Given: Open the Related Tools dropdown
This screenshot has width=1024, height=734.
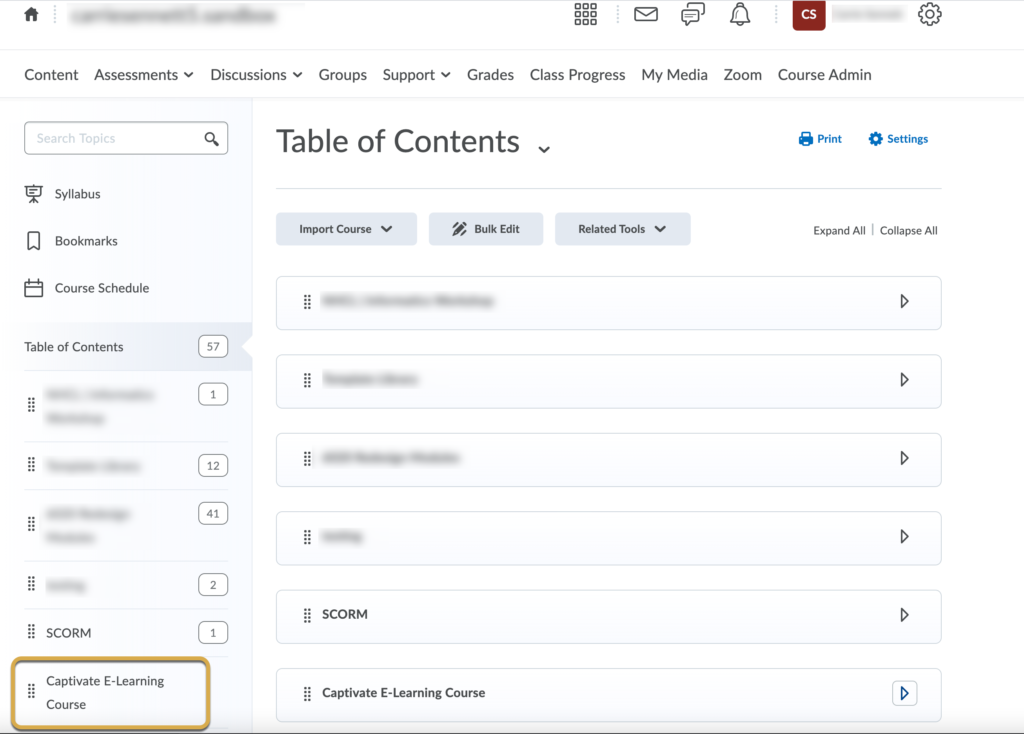Looking at the screenshot, I should click(x=622, y=229).
